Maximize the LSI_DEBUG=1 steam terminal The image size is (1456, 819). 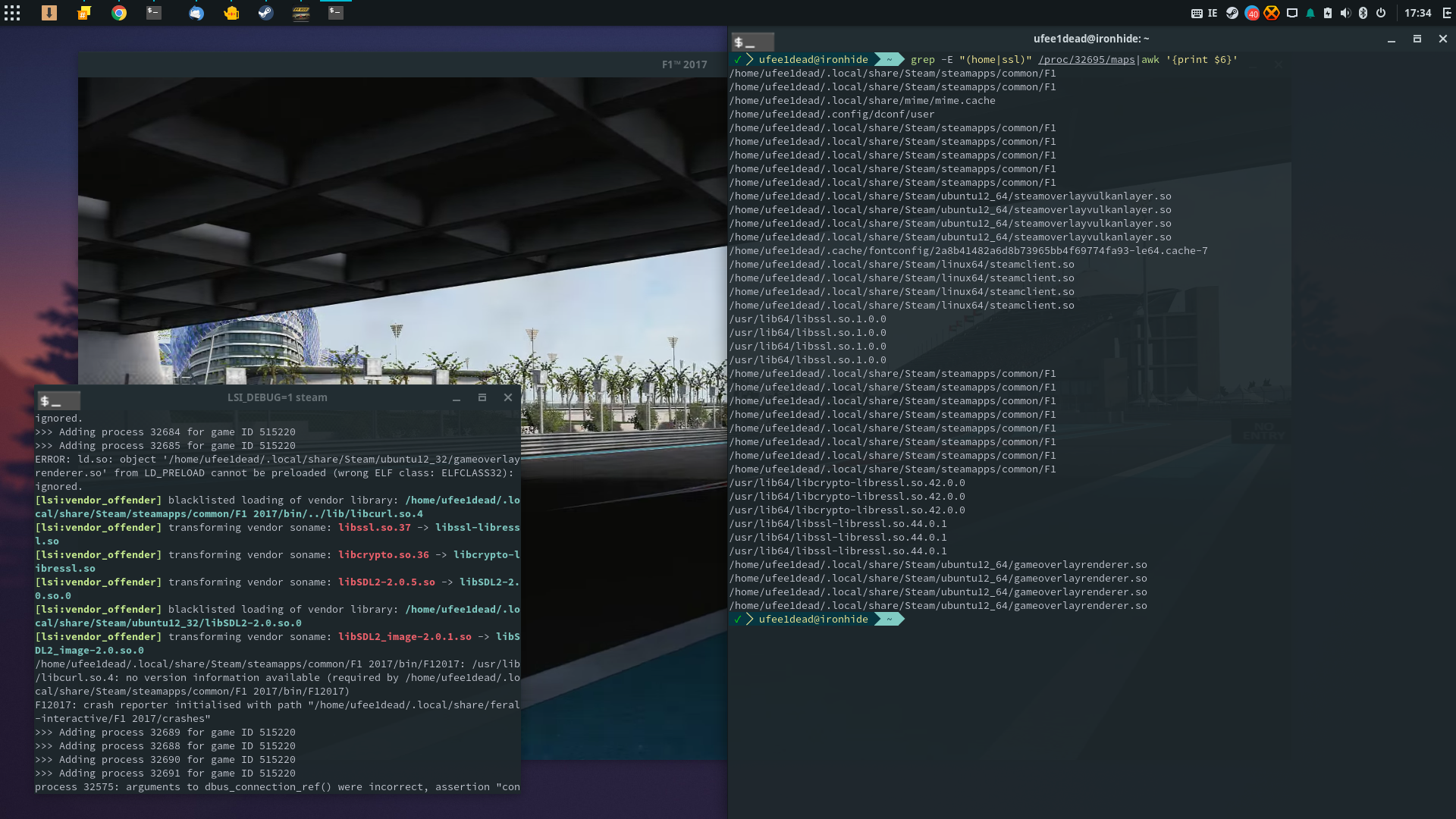(x=482, y=397)
